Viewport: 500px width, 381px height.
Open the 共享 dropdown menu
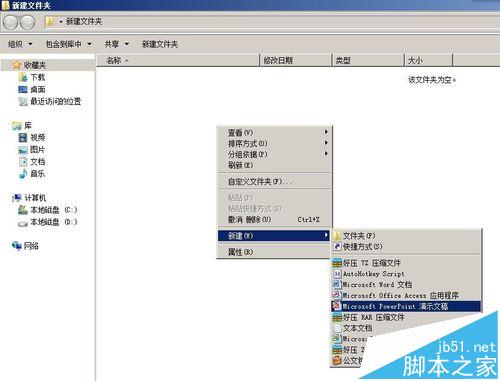pyautogui.click(x=116, y=44)
